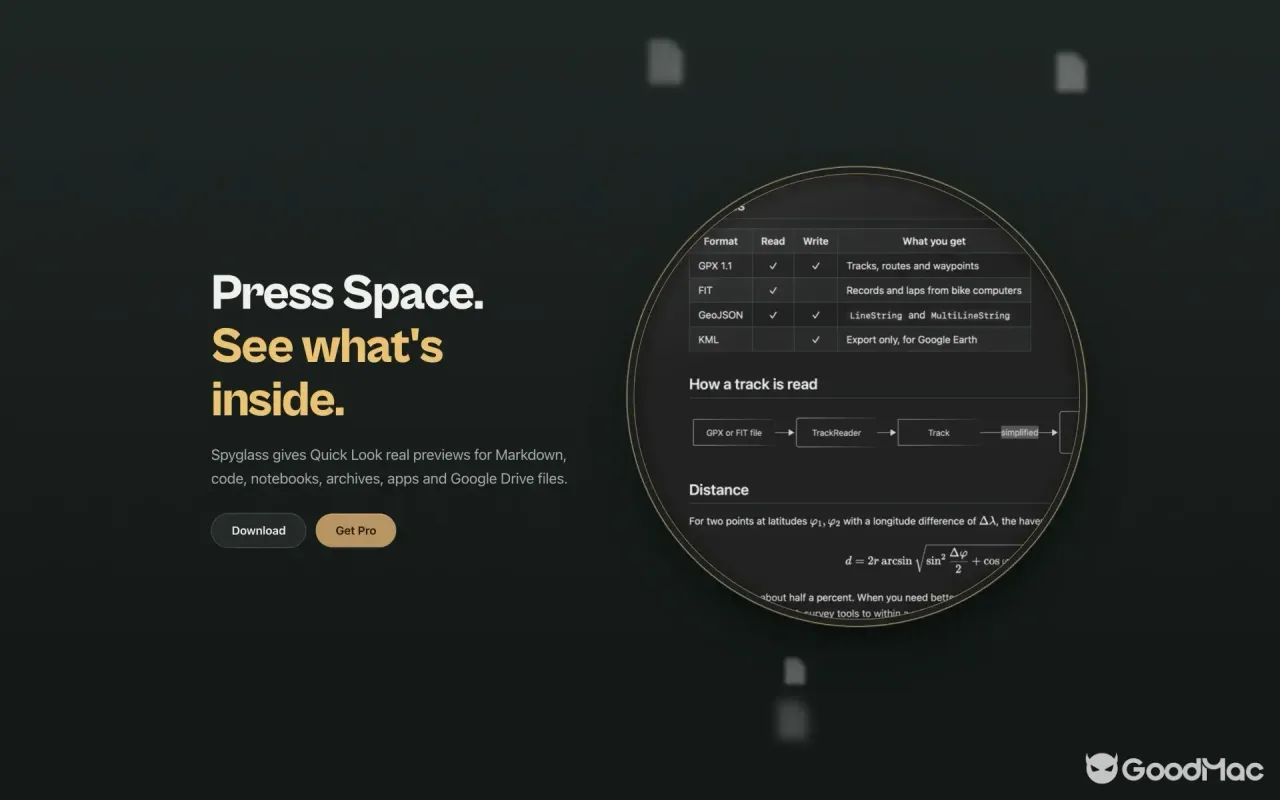This screenshot has height=800, width=1280.
Task: Click the Spyglass description paragraph
Action: click(389, 467)
